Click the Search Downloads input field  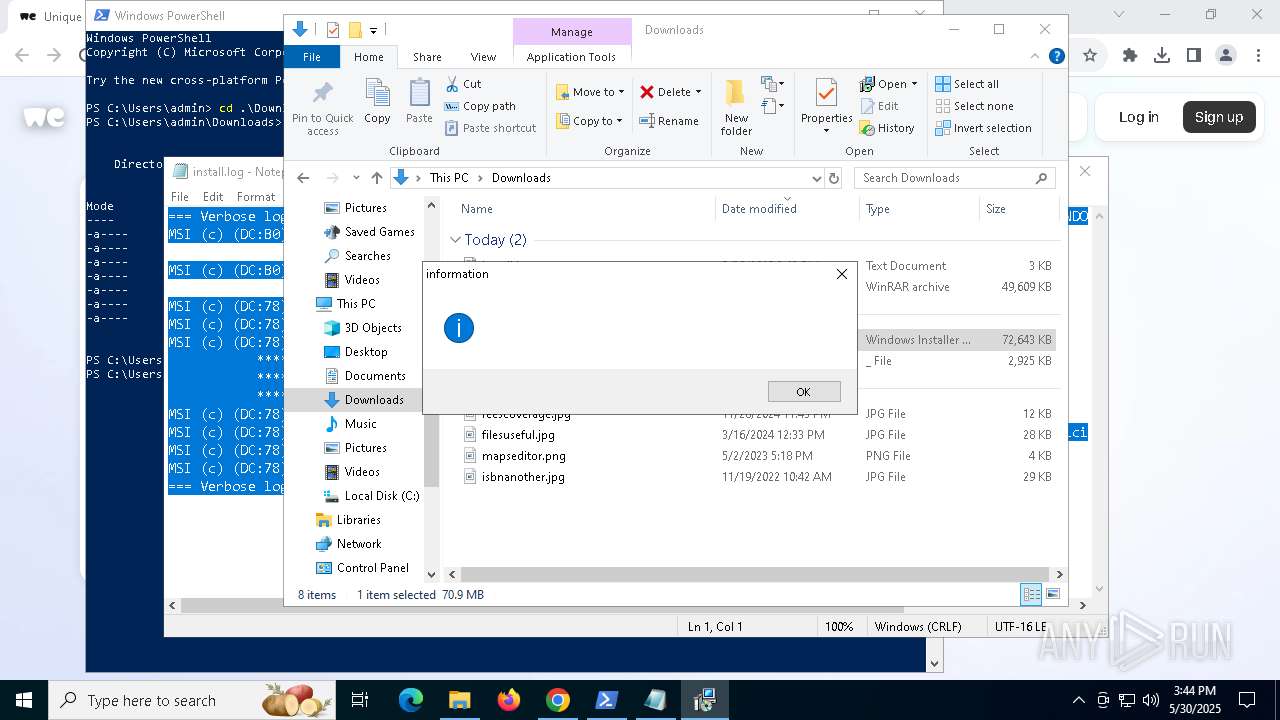click(943, 178)
